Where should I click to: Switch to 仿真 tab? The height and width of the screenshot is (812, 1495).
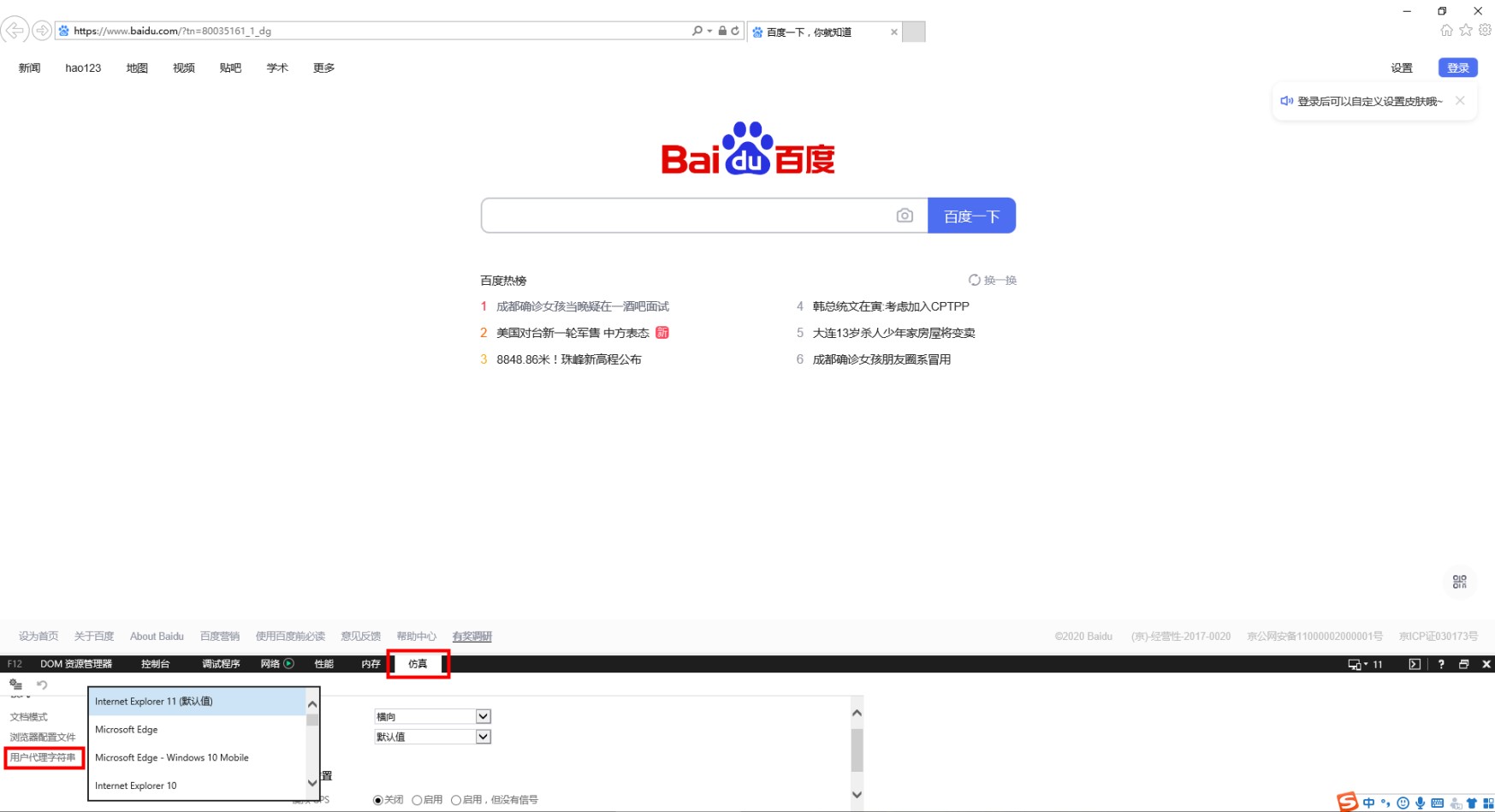(418, 664)
